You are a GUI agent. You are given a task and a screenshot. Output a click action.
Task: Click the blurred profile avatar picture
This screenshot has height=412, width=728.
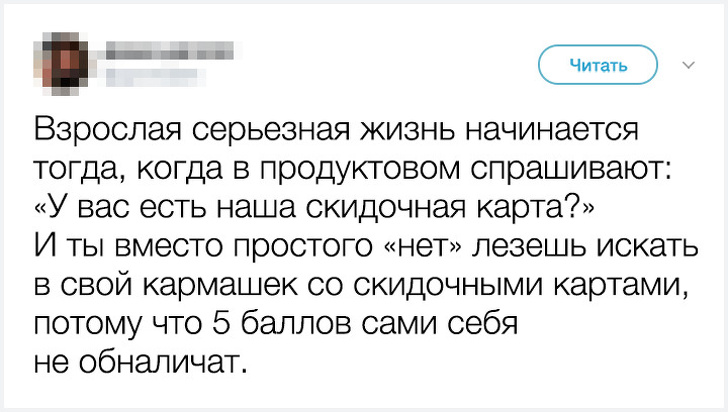click(x=63, y=62)
